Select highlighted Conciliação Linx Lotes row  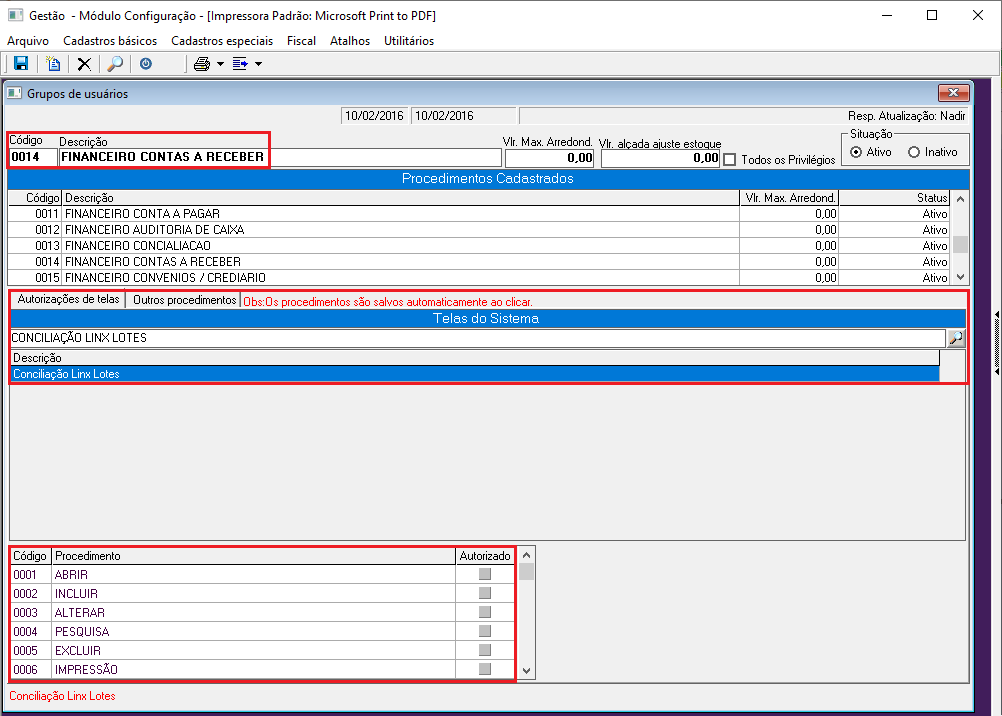[475, 374]
